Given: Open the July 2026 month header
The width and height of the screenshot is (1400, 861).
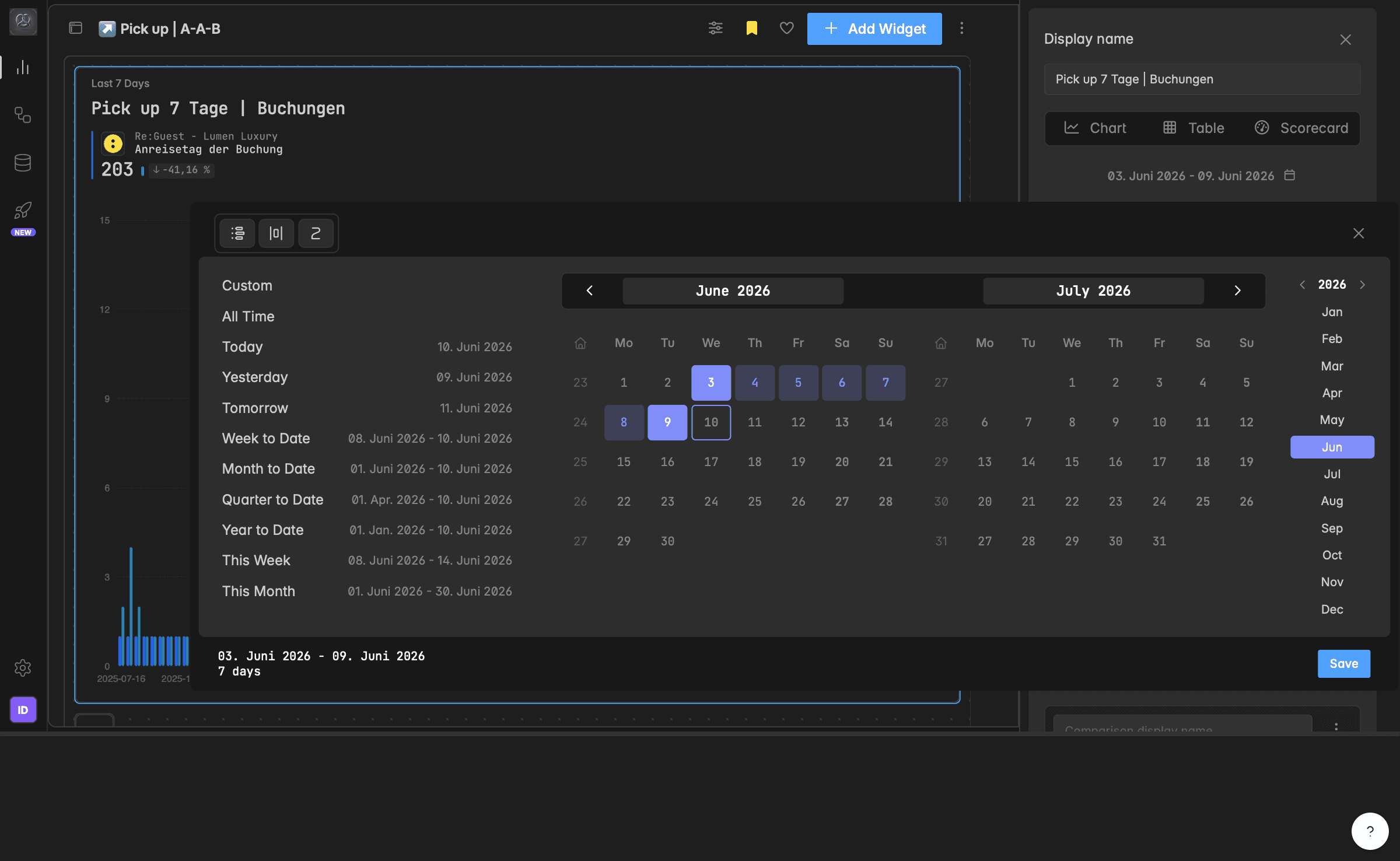Looking at the screenshot, I should 1093,290.
